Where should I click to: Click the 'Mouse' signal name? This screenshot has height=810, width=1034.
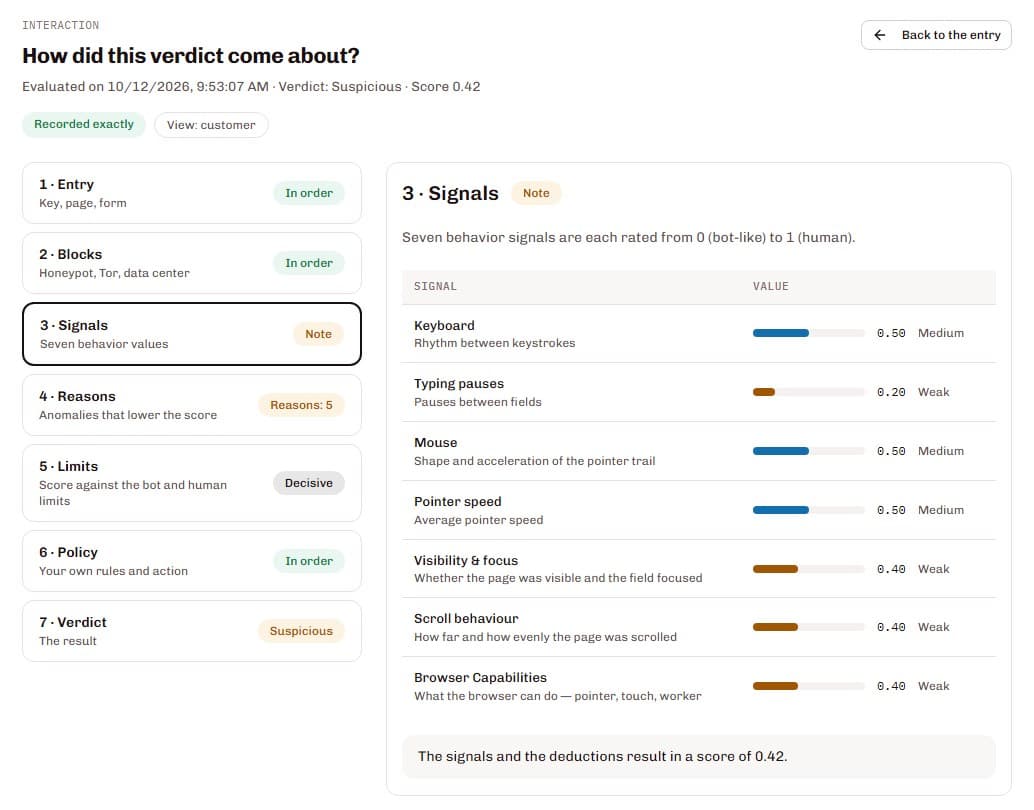pyautogui.click(x=435, y=443)
